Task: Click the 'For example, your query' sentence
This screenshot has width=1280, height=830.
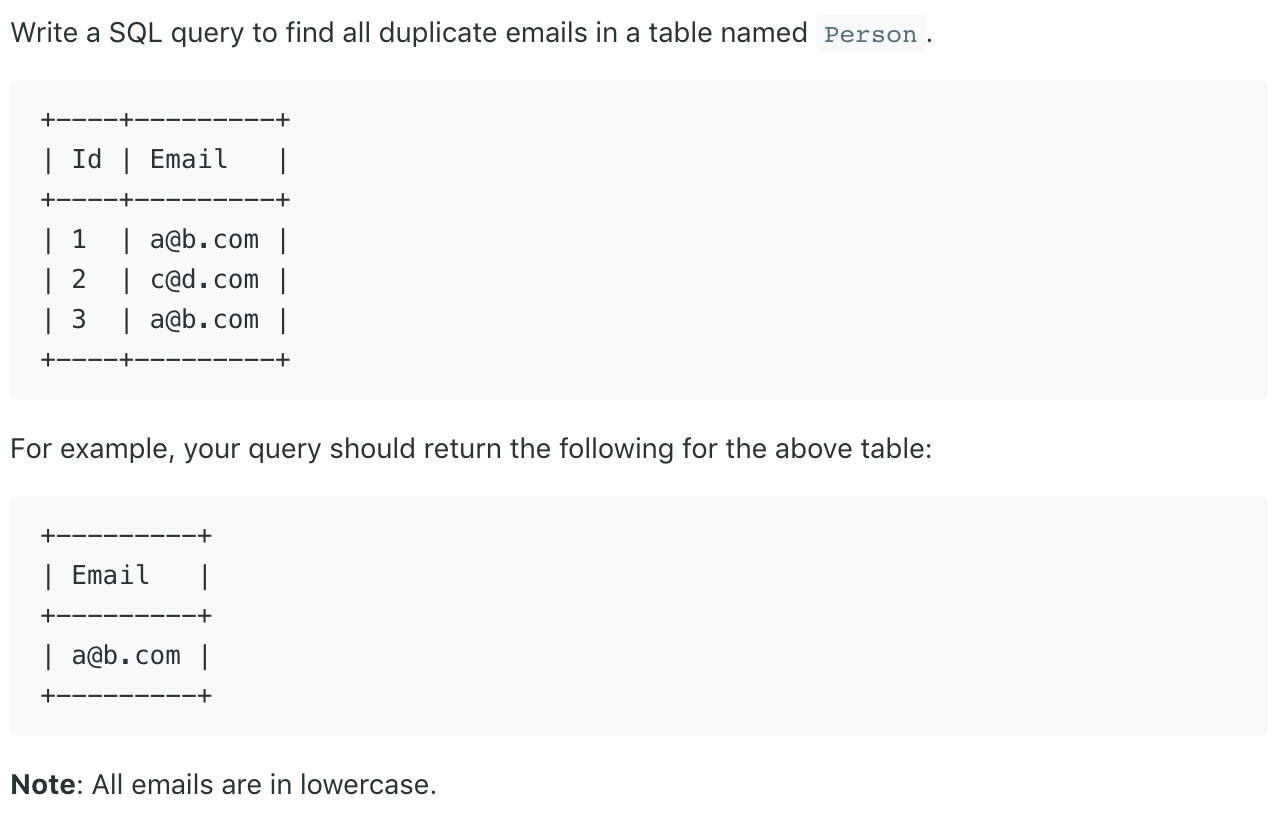Action: click(x=471, y=449)
